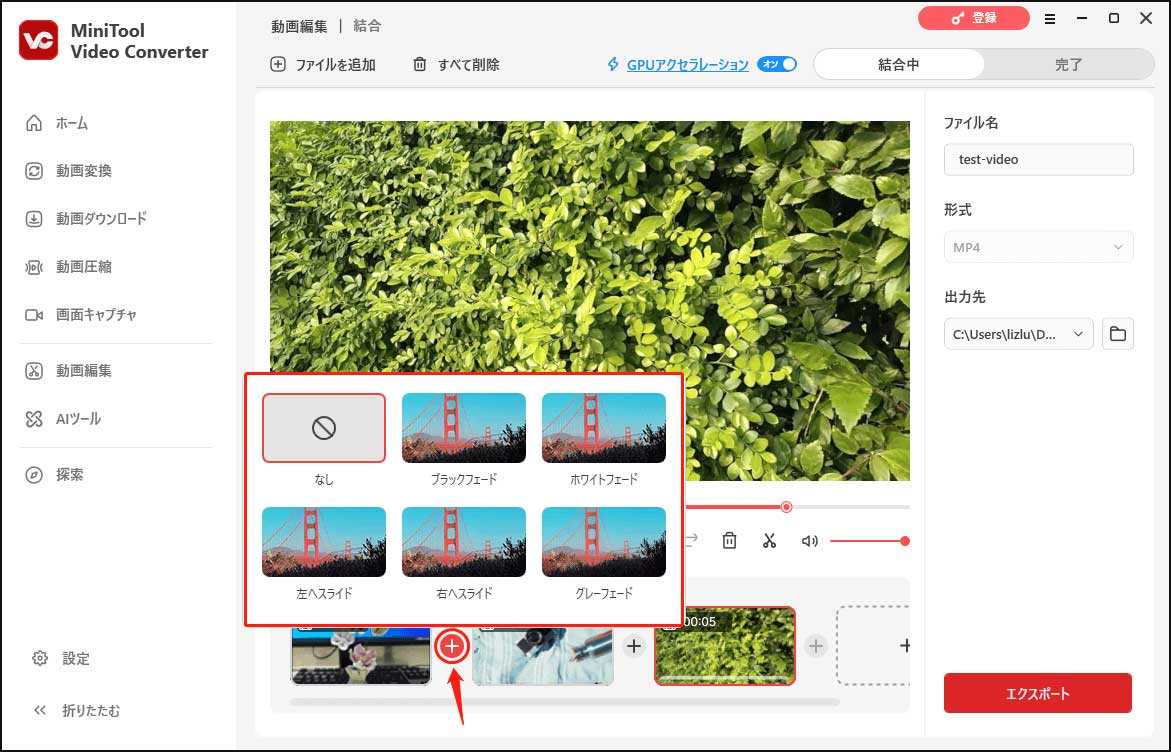Open 設定 settings
Screen dimensions: 1171x752
[x=61, y=659]
